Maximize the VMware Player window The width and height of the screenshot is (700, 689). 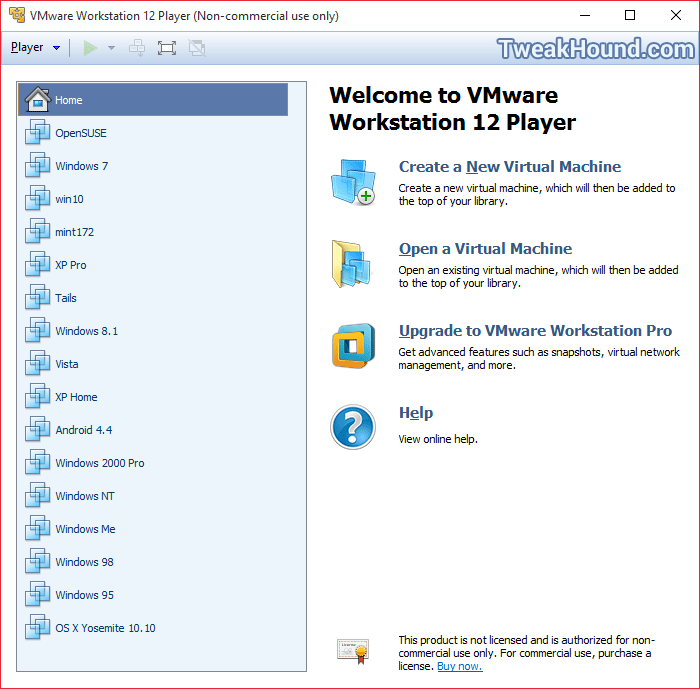[x=630, y=15]
